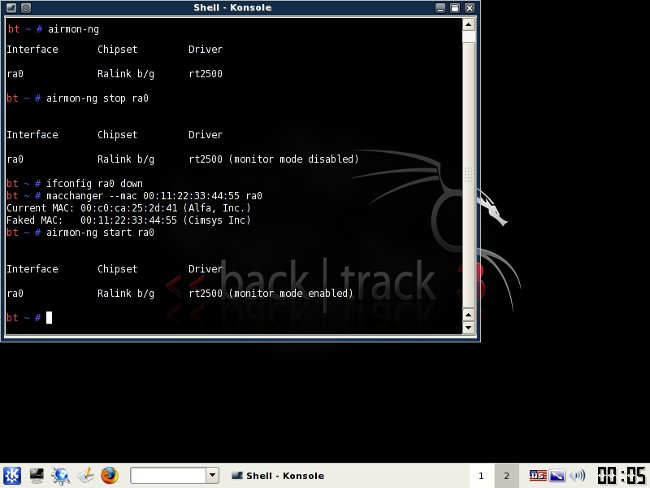Expand the taskbar command field dropdown arrow

tap(212, 476)
